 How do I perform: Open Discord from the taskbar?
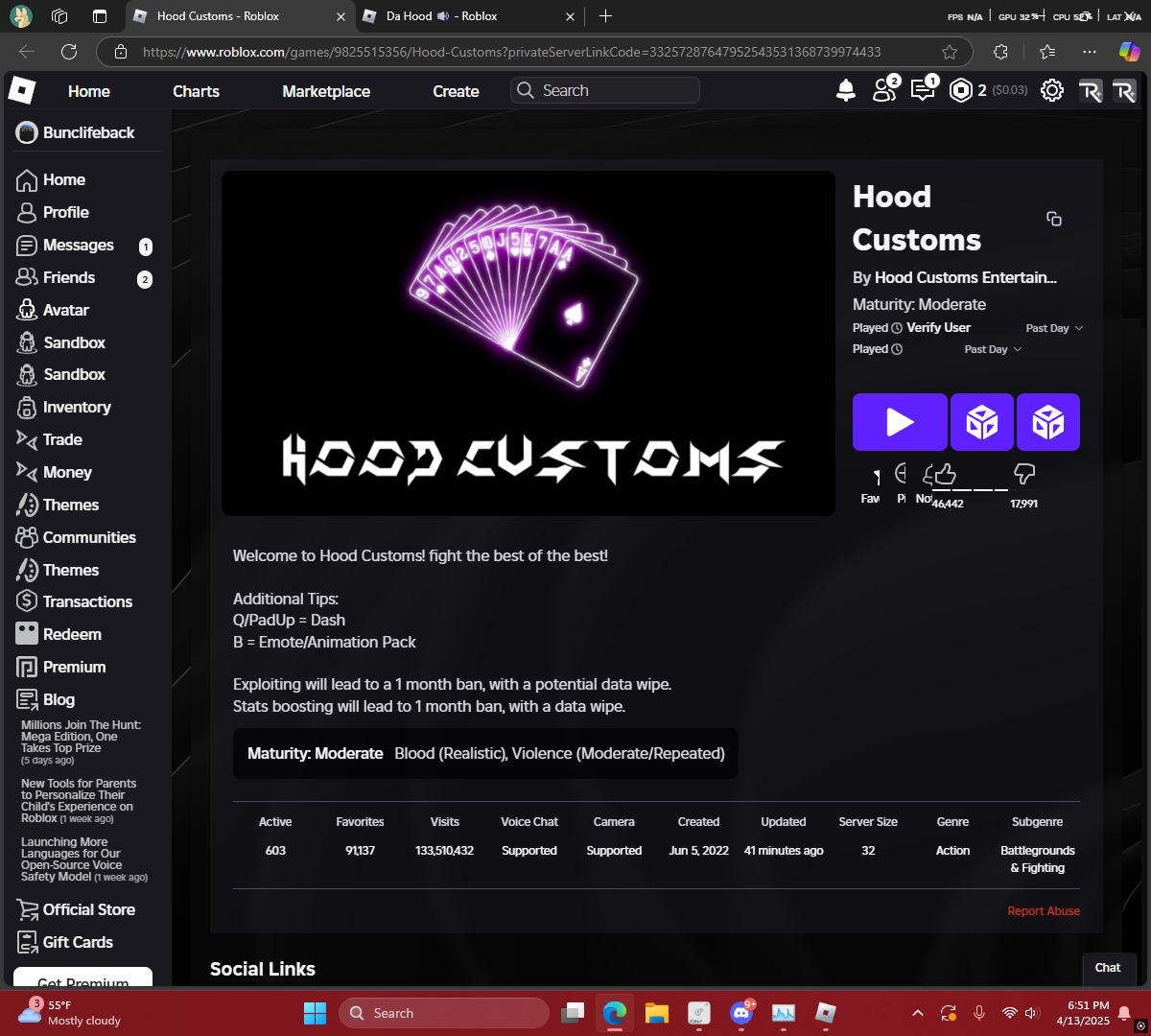point(741,1013)
